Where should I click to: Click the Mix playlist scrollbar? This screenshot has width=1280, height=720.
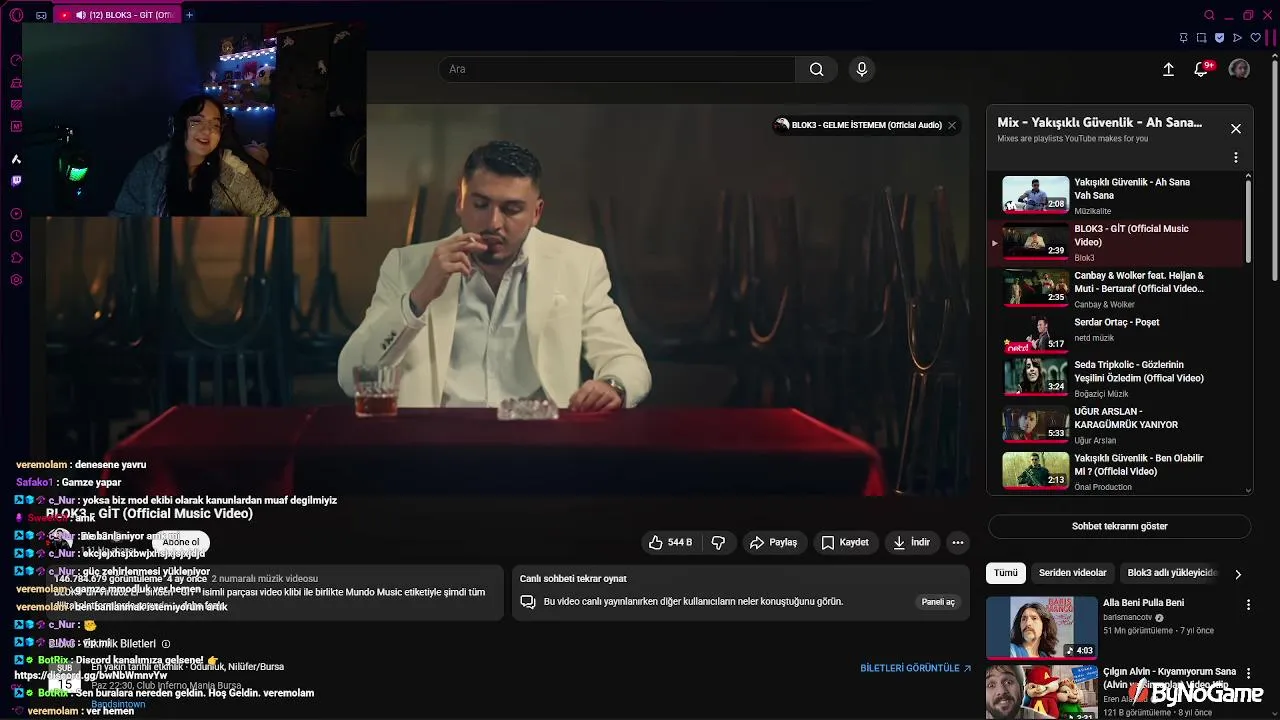point(1248,222)
